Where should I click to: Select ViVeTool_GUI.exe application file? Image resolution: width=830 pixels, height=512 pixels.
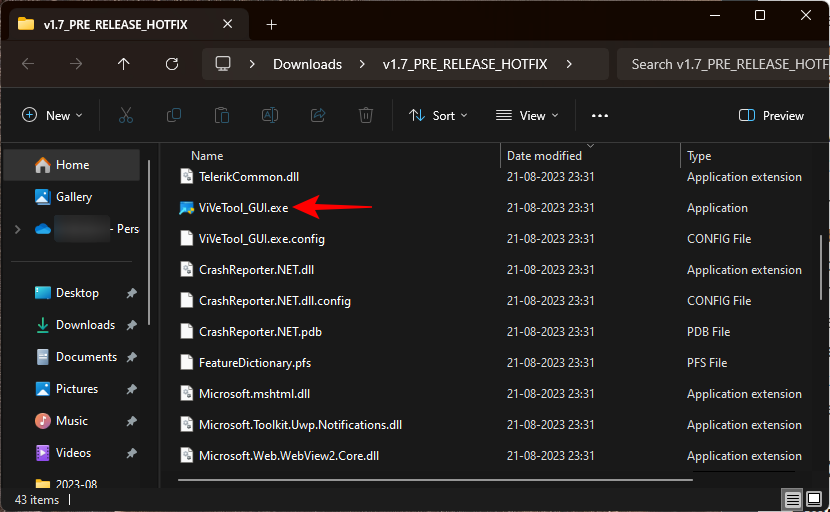(x=243, y=208)
